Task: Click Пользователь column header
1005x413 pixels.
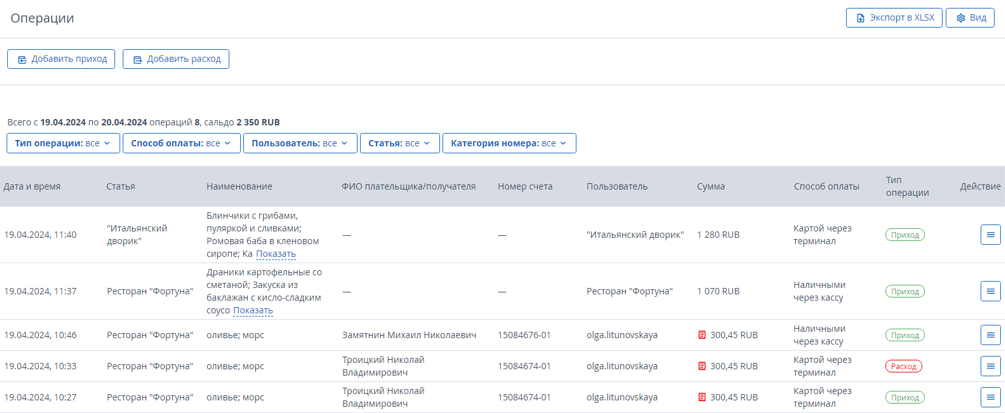Action: 617,187
